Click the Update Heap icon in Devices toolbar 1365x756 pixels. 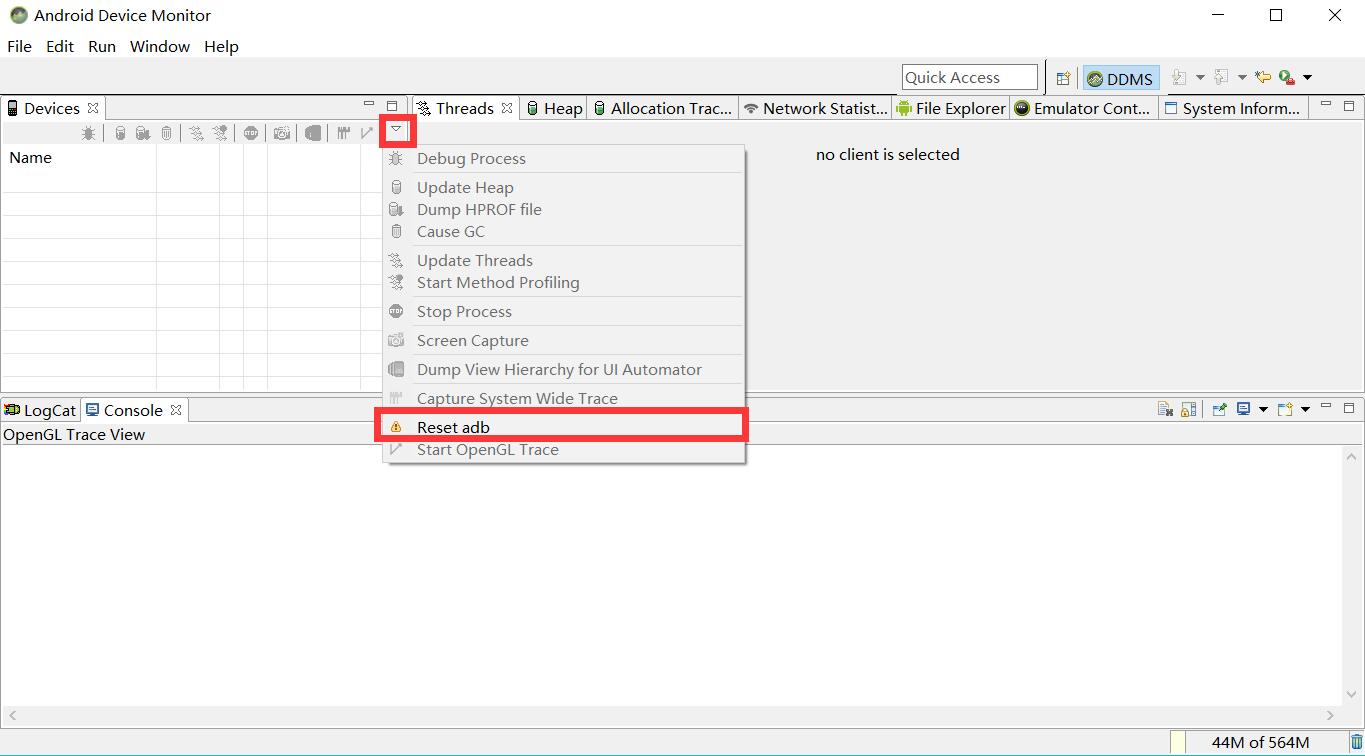point(120,133)
